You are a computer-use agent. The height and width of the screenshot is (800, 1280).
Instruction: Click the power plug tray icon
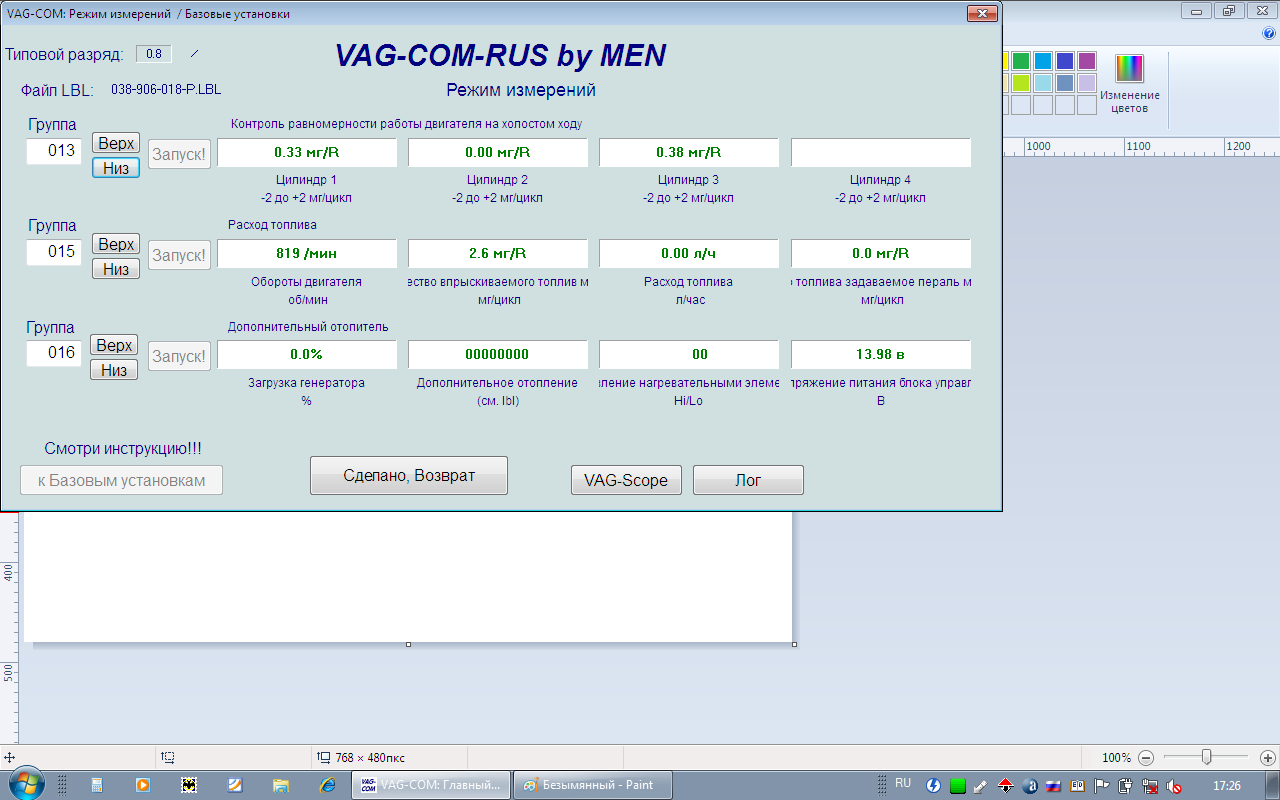click(1126, 785)
